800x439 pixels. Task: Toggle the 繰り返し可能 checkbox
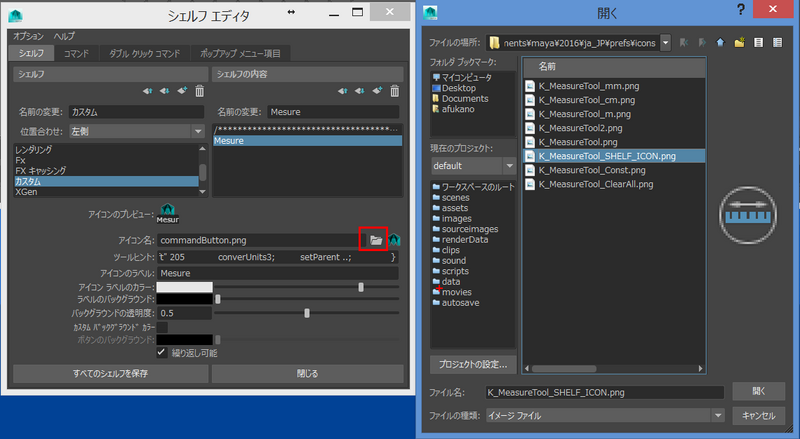point(162,353)
